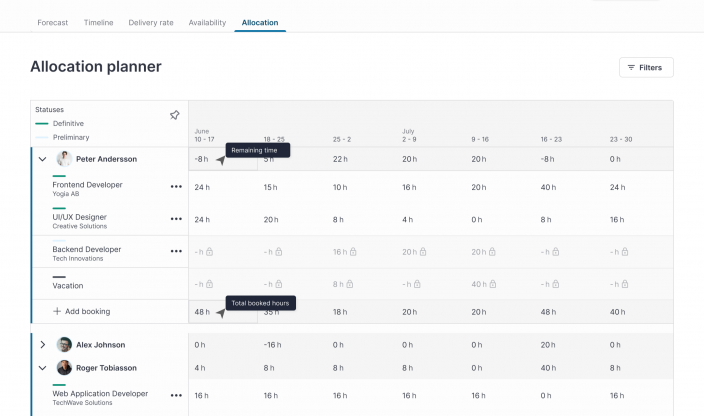Viewport: 704px width, 416px height.
Task: Open the Delivery rate tab
Action: [151, 22]
